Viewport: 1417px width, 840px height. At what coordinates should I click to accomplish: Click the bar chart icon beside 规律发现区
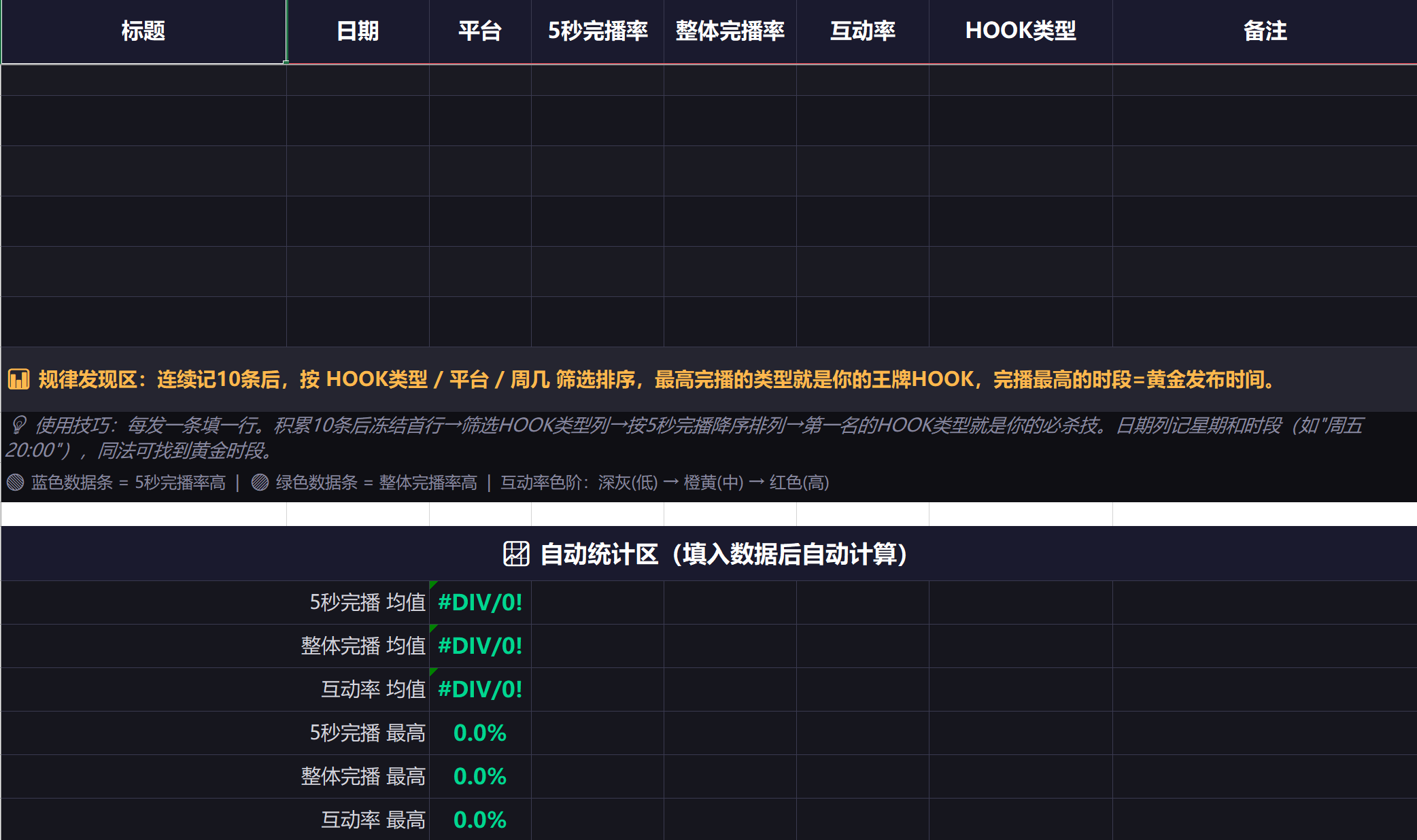coord(18,379)
